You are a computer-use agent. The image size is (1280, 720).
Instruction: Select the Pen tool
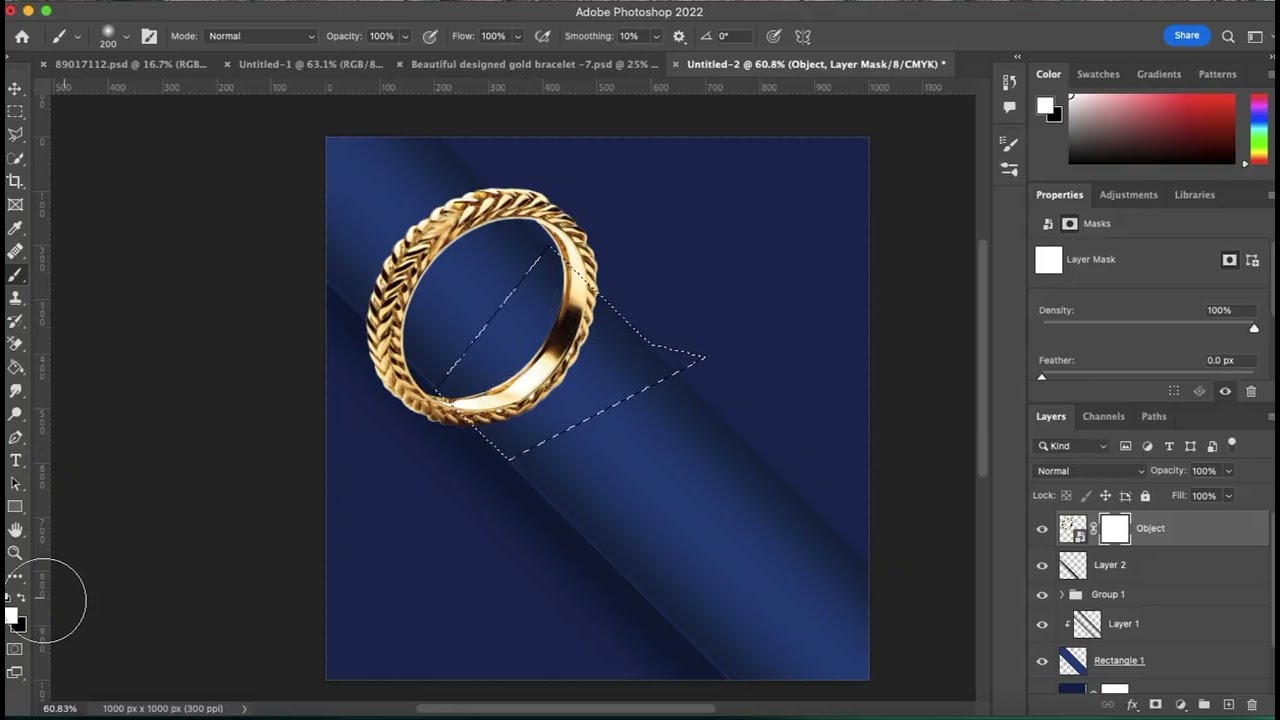click(15, 437)
